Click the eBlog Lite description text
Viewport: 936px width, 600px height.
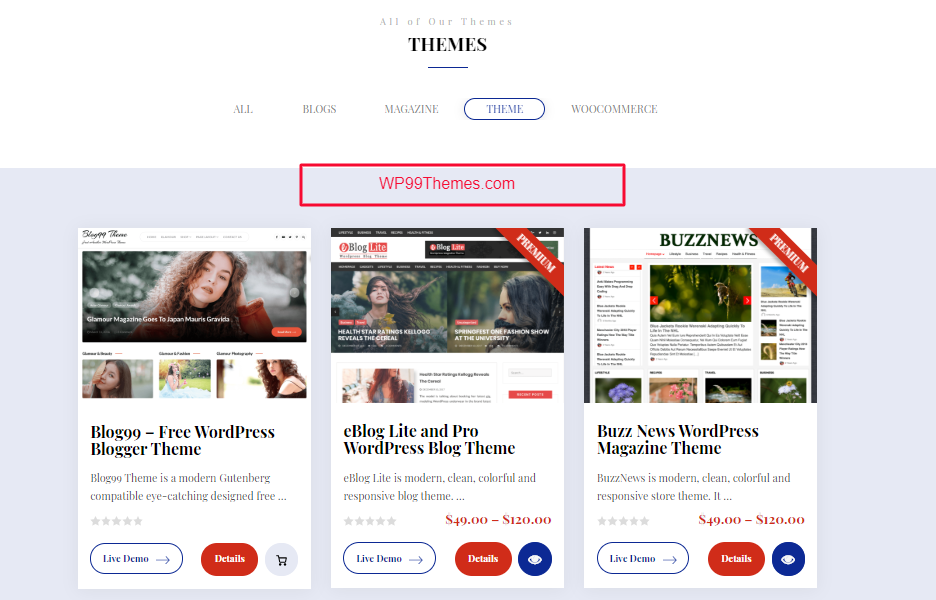tap(440, 487)
